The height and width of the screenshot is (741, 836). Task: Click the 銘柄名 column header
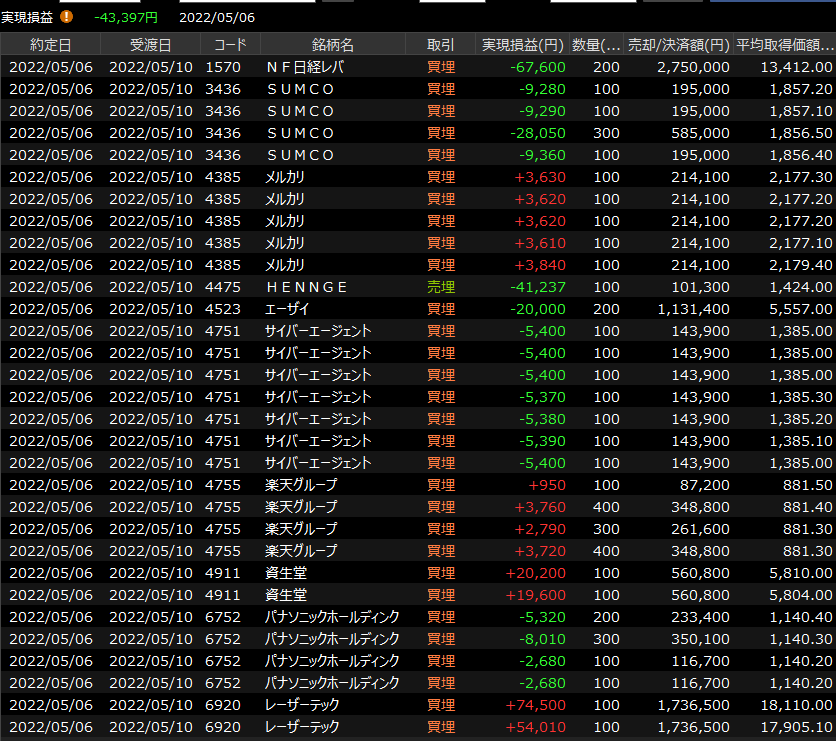(x=332, y=45)
